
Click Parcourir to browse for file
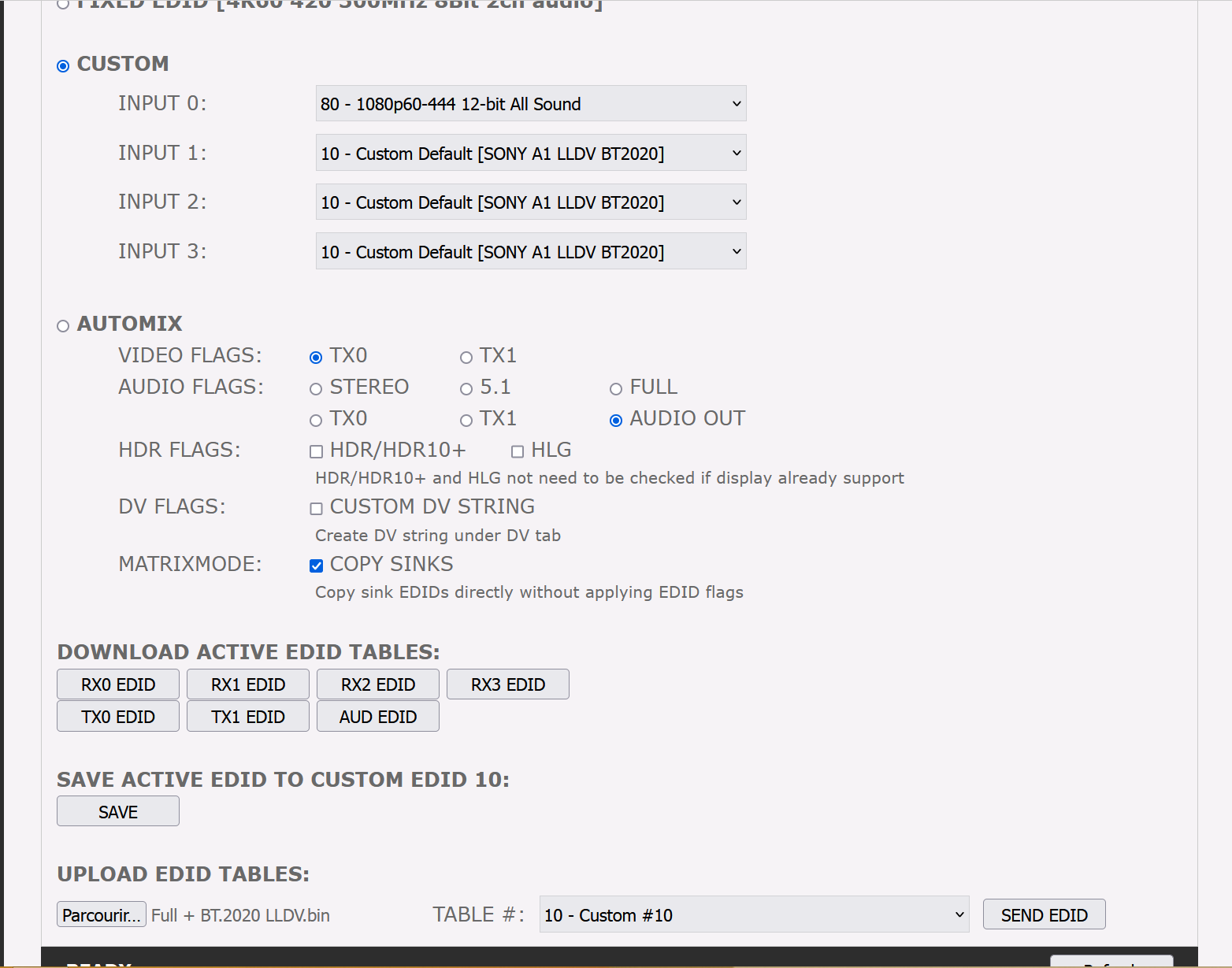[102, 915]
